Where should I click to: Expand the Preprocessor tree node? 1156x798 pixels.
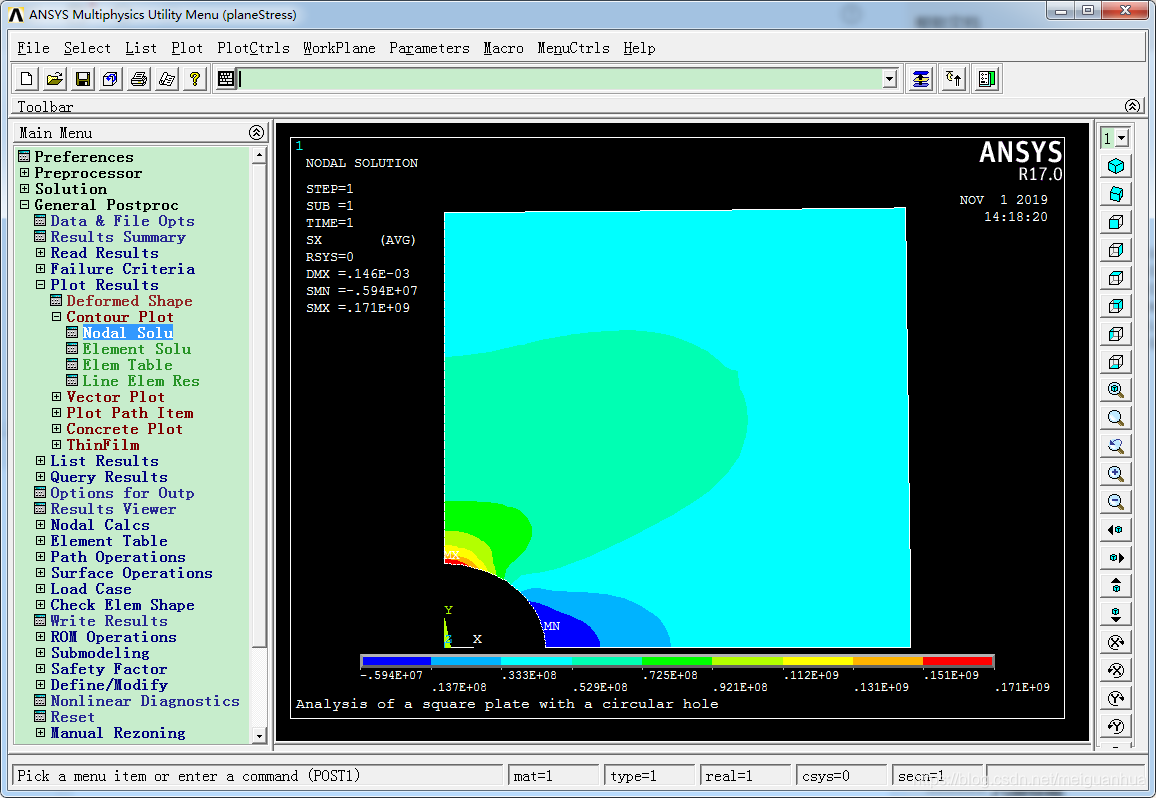pos(24,173)
